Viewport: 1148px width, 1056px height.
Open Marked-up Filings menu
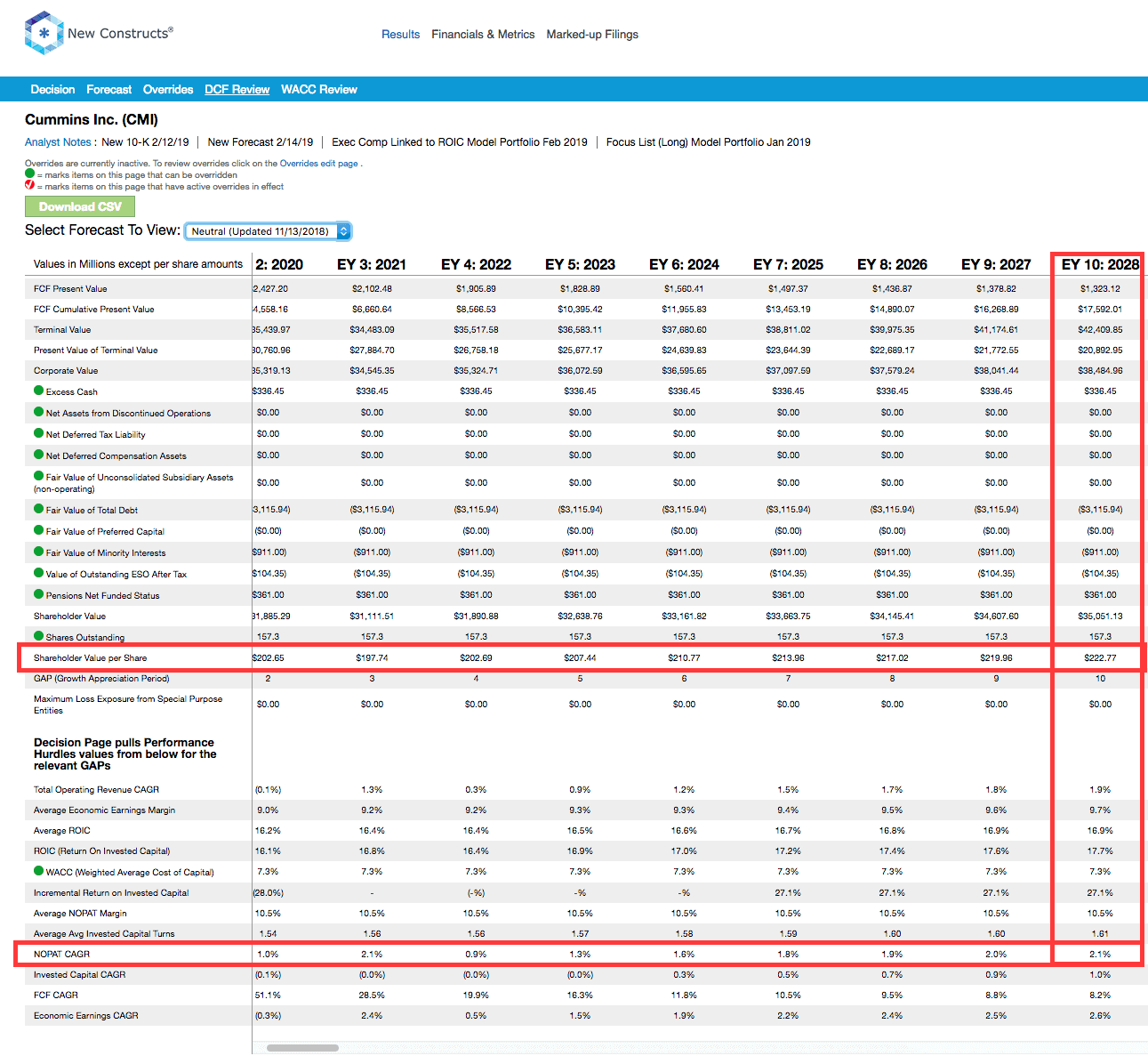click(592, 34)
